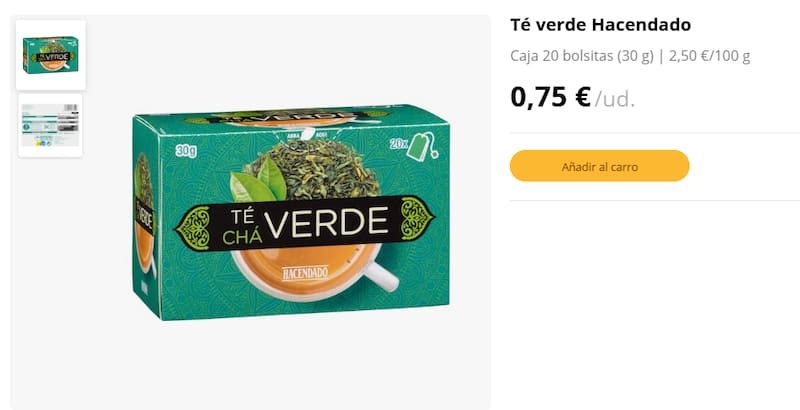Select the front-of-box thumbnail image
The height and width of the screenshot is (410, 800).
[51, 55]
